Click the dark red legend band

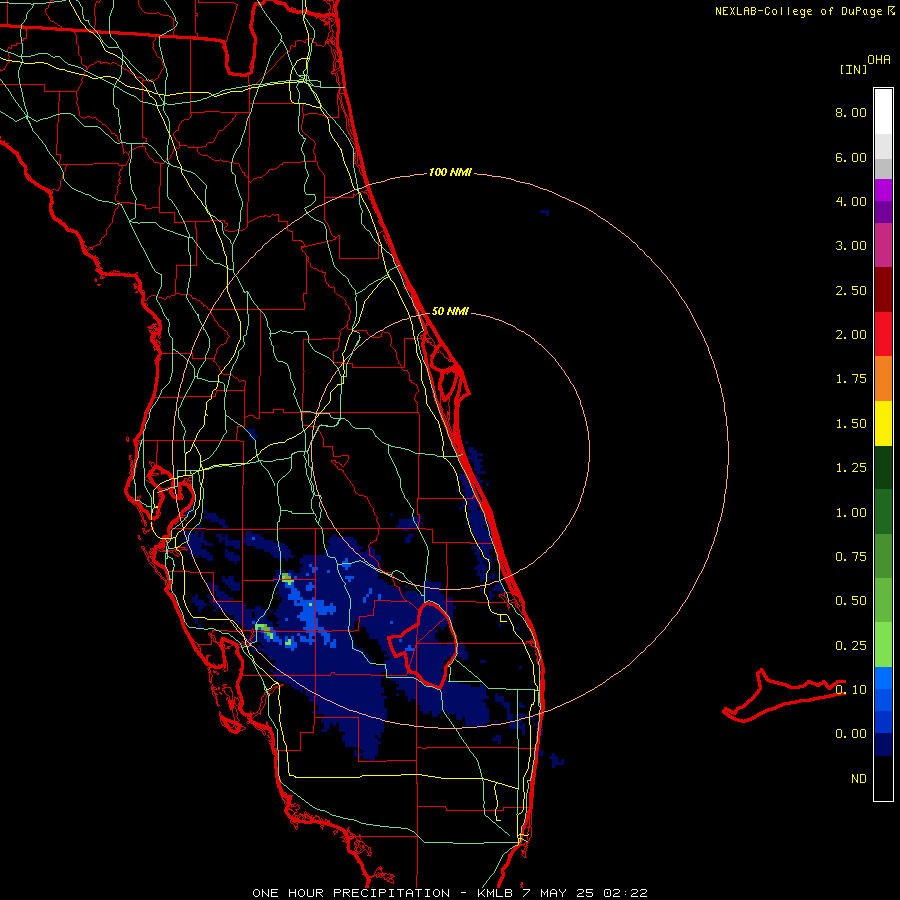tap(883, 290)
